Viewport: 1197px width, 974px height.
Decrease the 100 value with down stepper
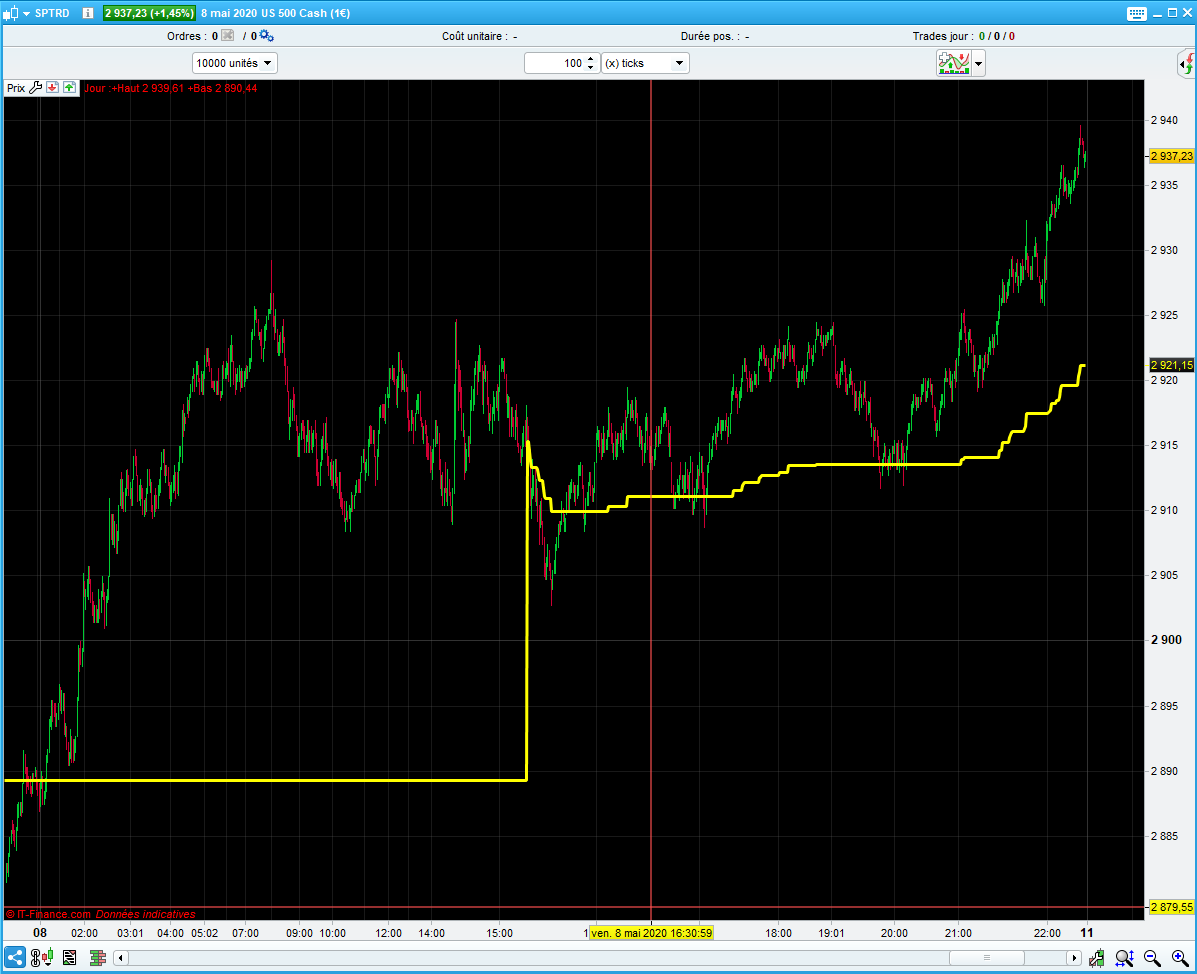point(591,68)
